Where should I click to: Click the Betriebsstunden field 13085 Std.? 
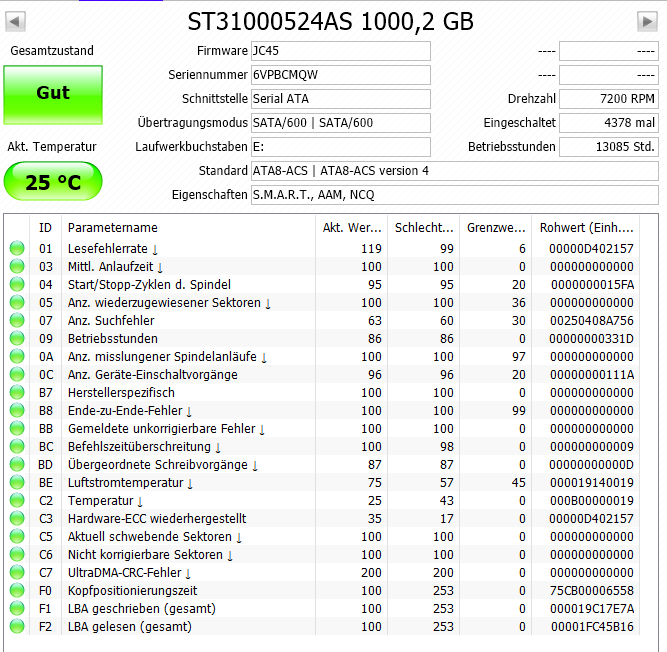click(609, 147)
